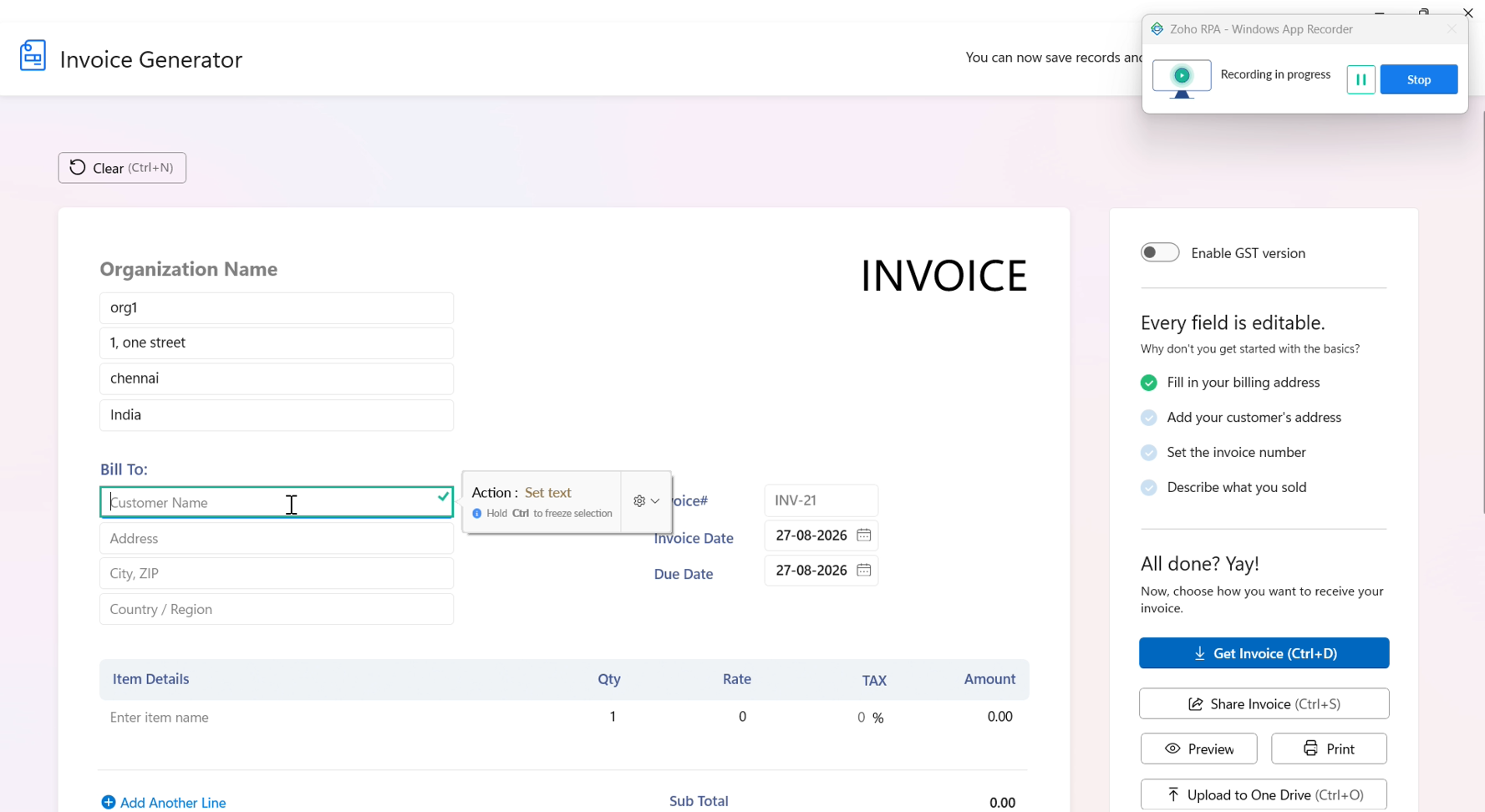Click Add Another Line link

[173, 803]
